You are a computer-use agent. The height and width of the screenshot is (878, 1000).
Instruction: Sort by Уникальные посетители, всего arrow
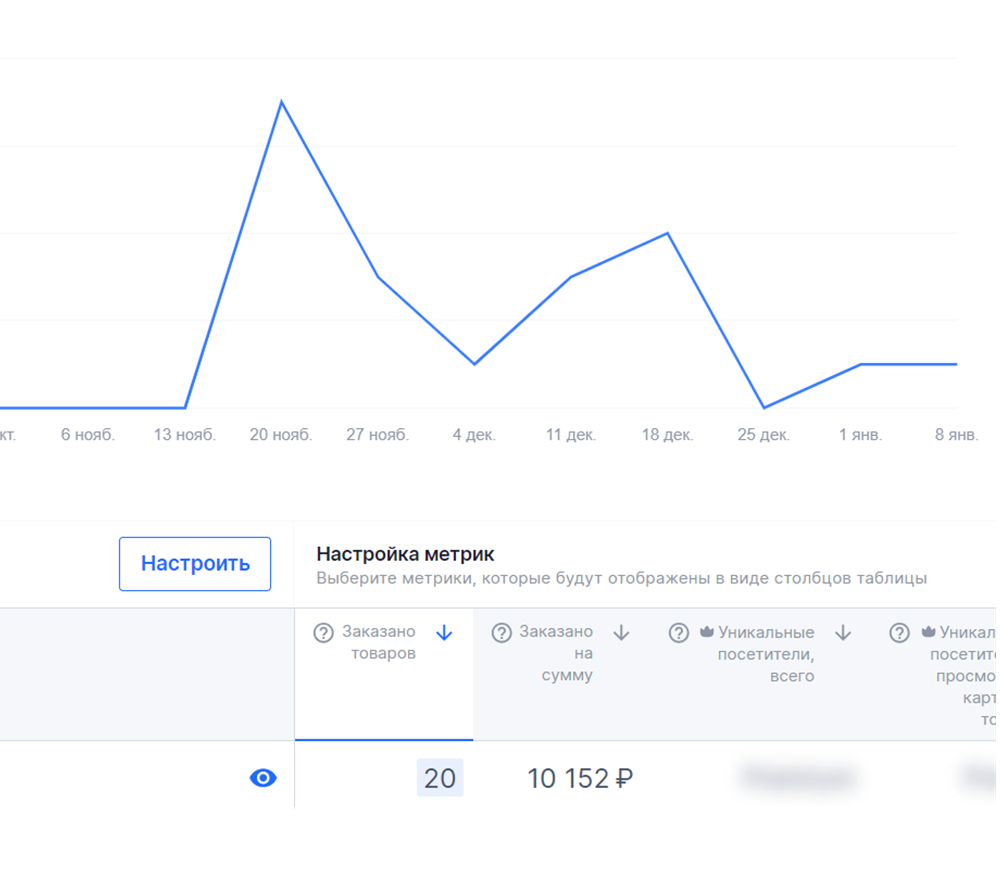pos(843,633)
